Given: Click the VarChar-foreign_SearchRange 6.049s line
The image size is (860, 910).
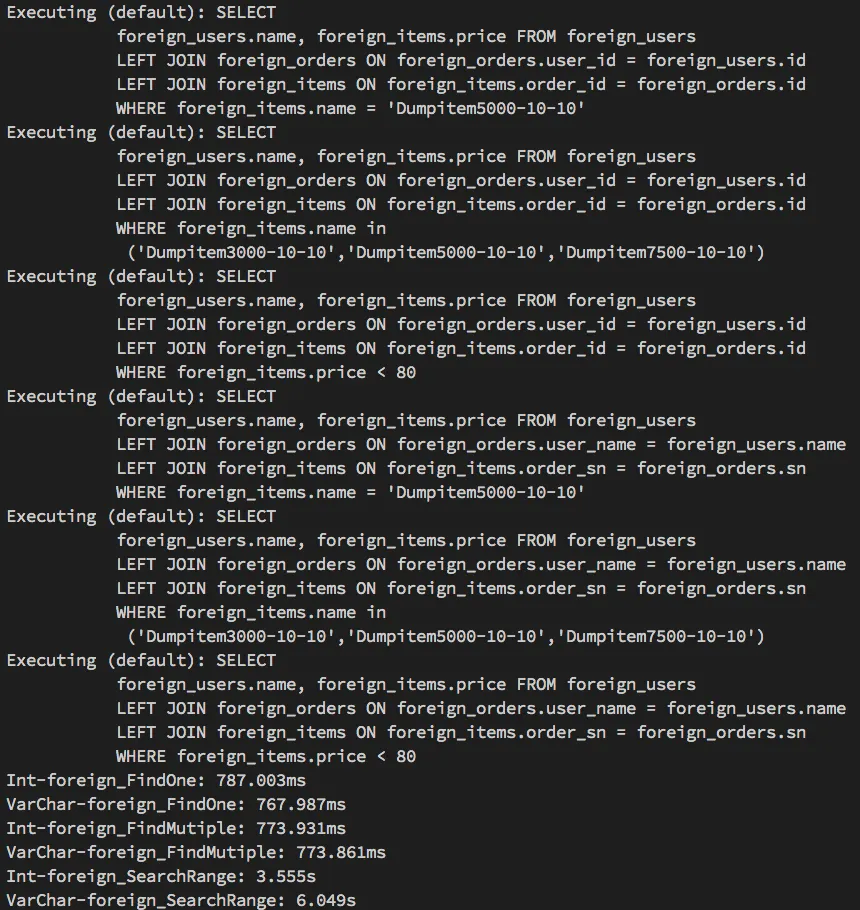Looking at the screenshot, I should click(x=181, y=900).
